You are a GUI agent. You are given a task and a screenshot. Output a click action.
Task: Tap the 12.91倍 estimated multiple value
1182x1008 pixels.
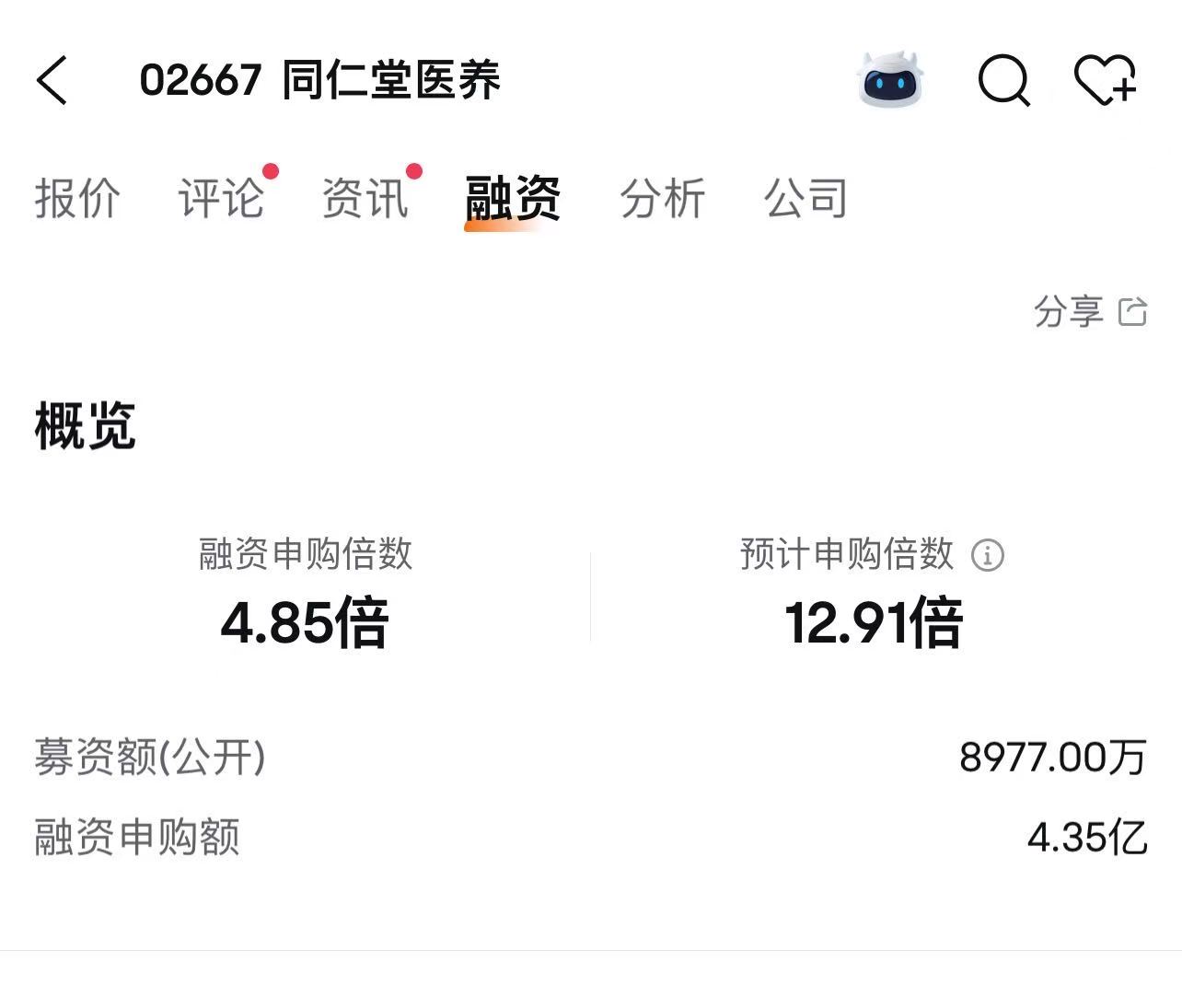874,622
